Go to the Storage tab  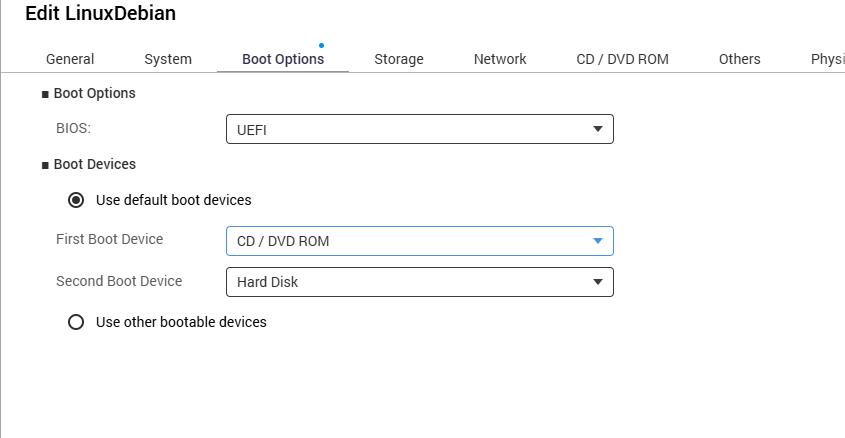(x=399, y=59)
